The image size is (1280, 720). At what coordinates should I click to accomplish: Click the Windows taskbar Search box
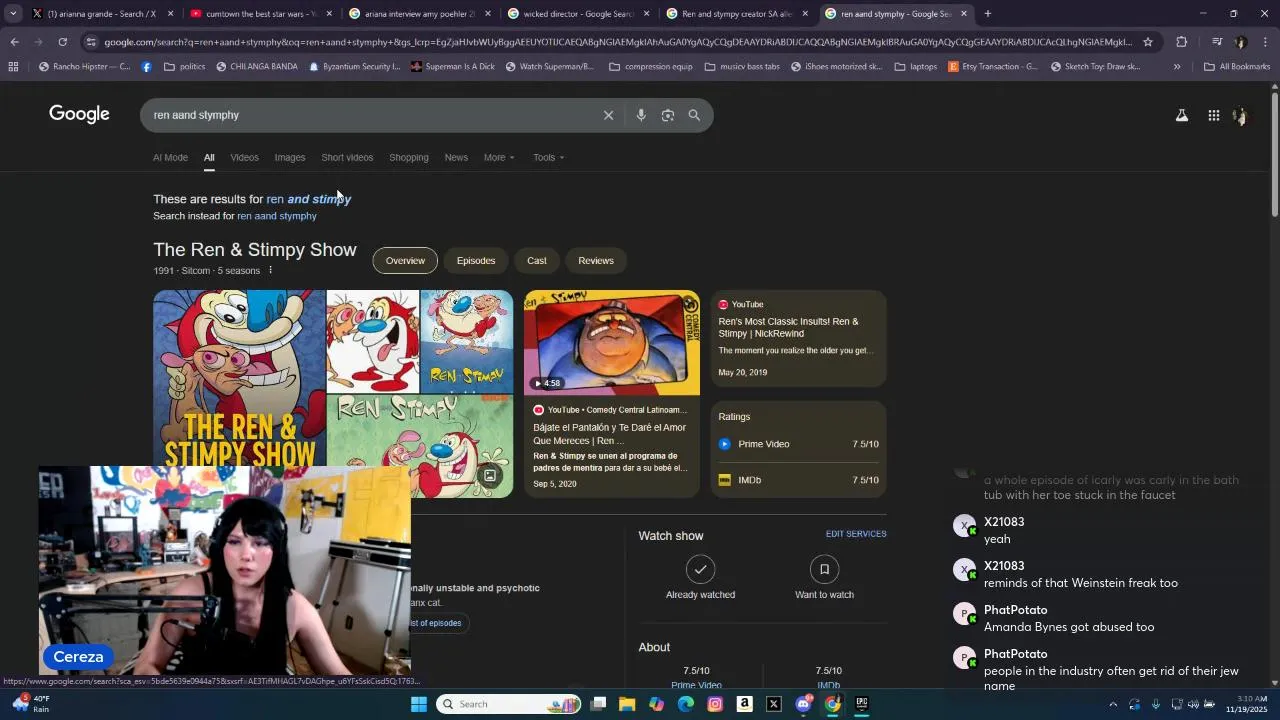tap(509, 704)
